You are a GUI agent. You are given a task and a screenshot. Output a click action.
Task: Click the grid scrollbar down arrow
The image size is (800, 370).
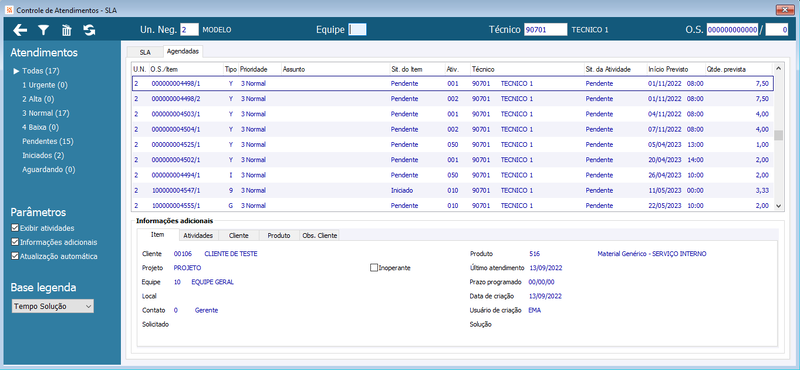778,205
